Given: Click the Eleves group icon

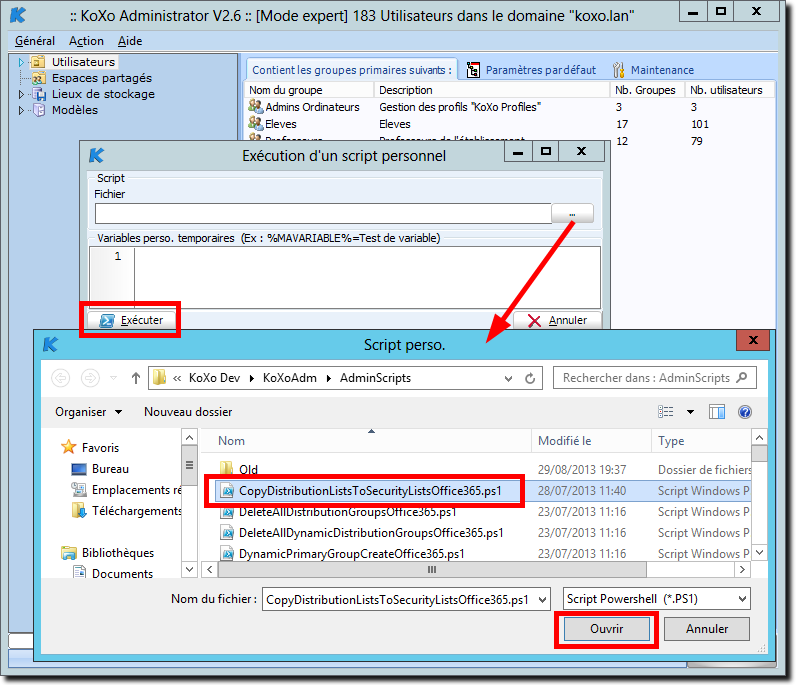Looking at the screenshot, I should coord(255,123).
